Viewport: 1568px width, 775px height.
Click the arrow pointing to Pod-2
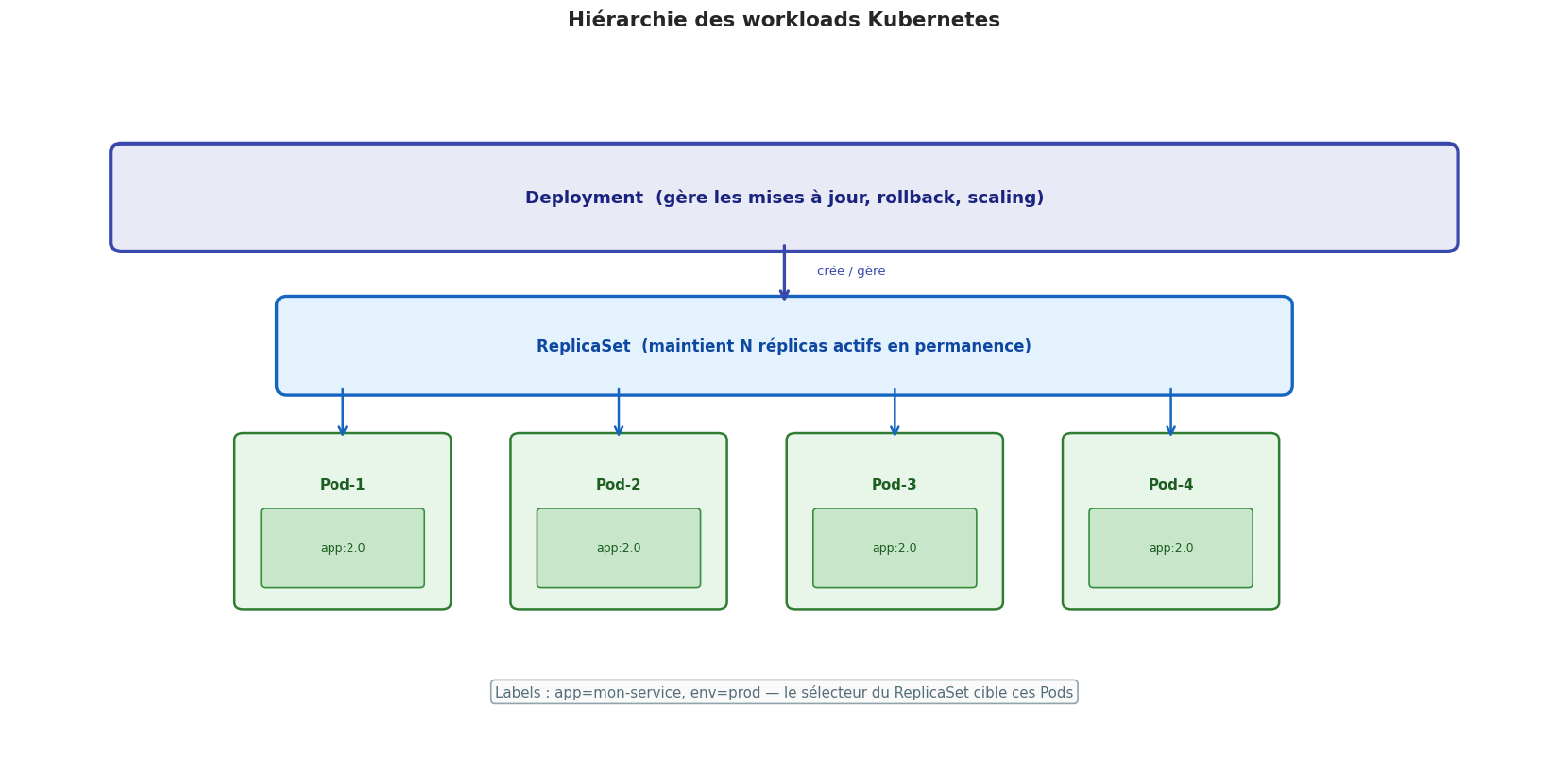click(619, 413)
